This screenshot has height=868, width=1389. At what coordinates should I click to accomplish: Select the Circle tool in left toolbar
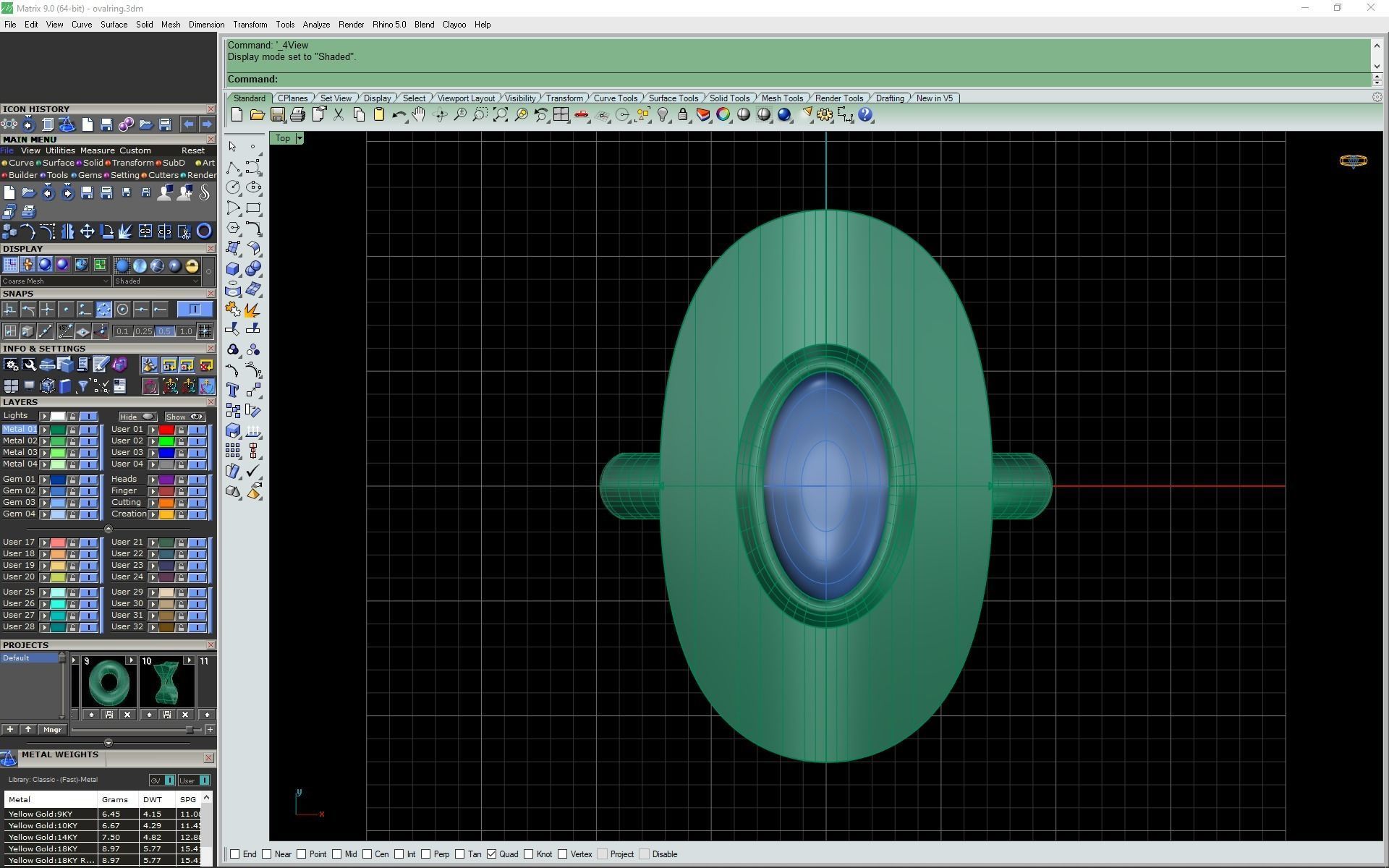(x=233, y=187)
